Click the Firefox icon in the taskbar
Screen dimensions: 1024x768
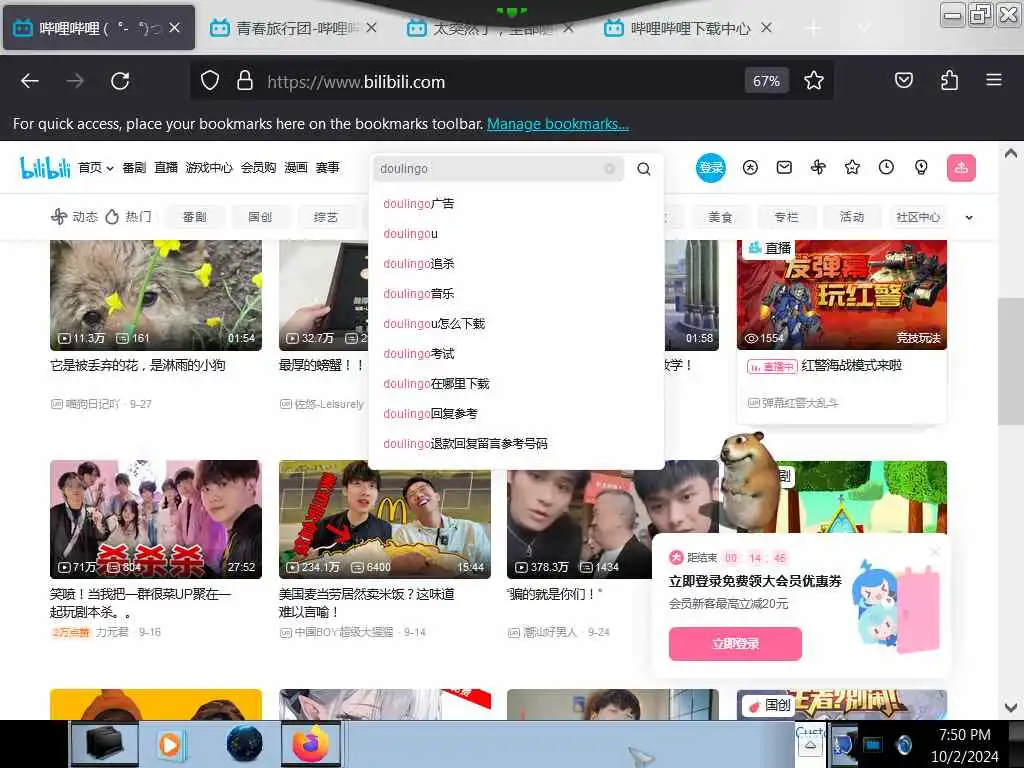311,744
